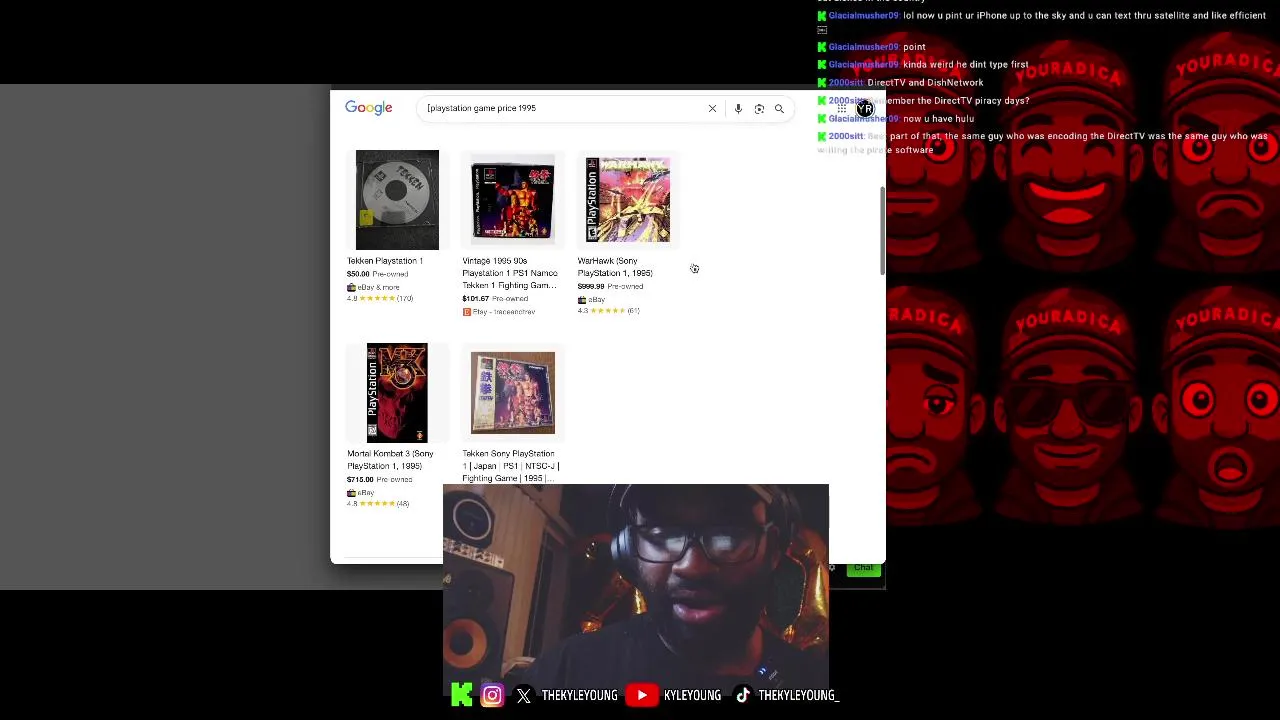Click the $101.67 Pre-owned price

tap(495, 299)
